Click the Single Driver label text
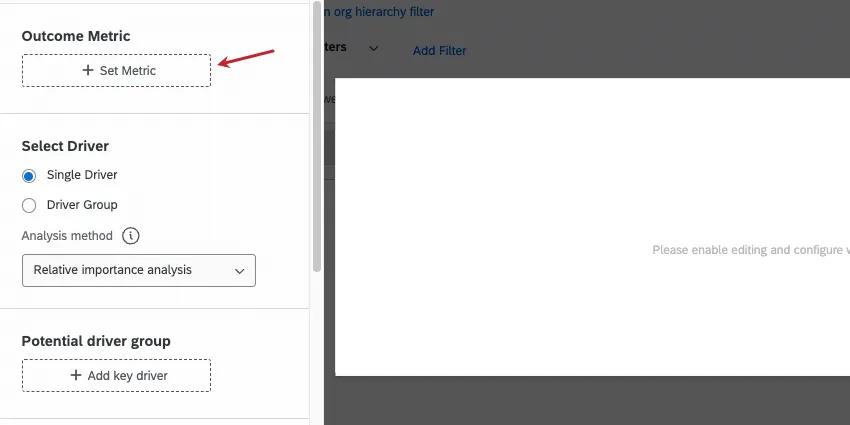850x425 pixels. (x=82, y=175)
